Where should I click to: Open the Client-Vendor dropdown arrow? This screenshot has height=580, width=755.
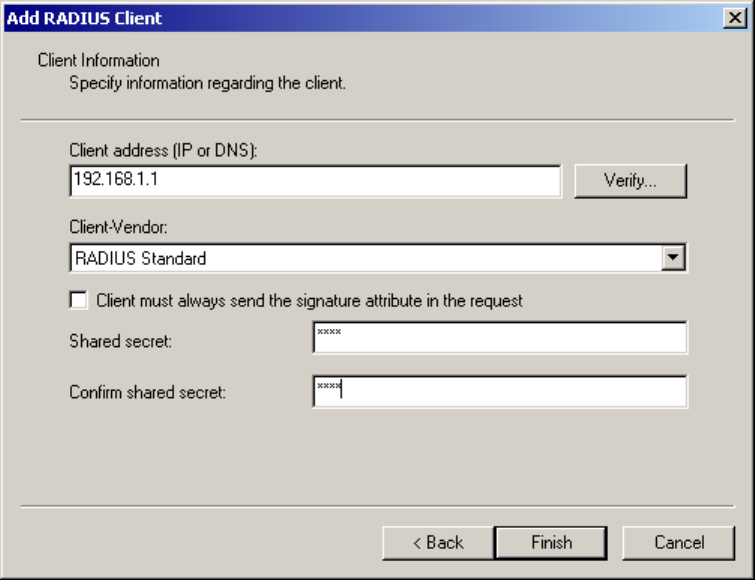673,258
